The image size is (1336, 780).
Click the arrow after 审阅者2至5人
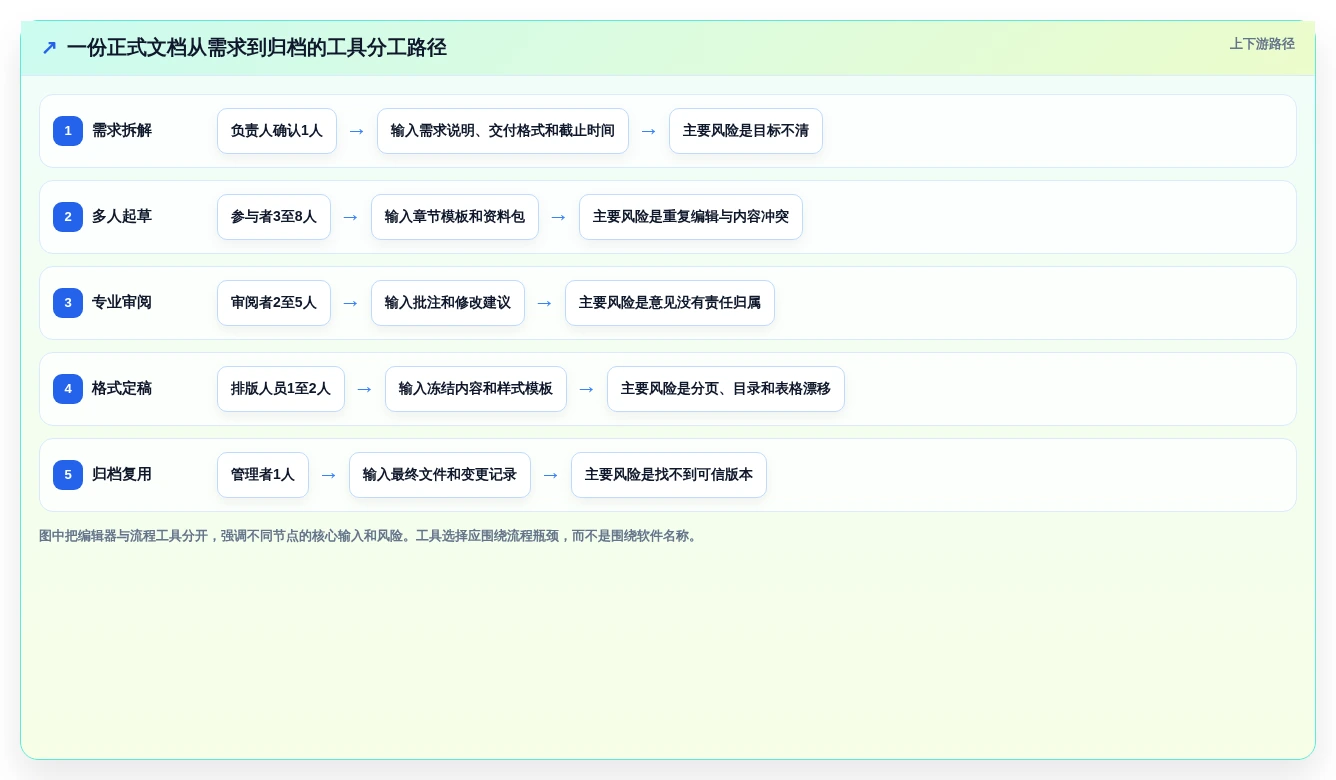tap(351, 303)
